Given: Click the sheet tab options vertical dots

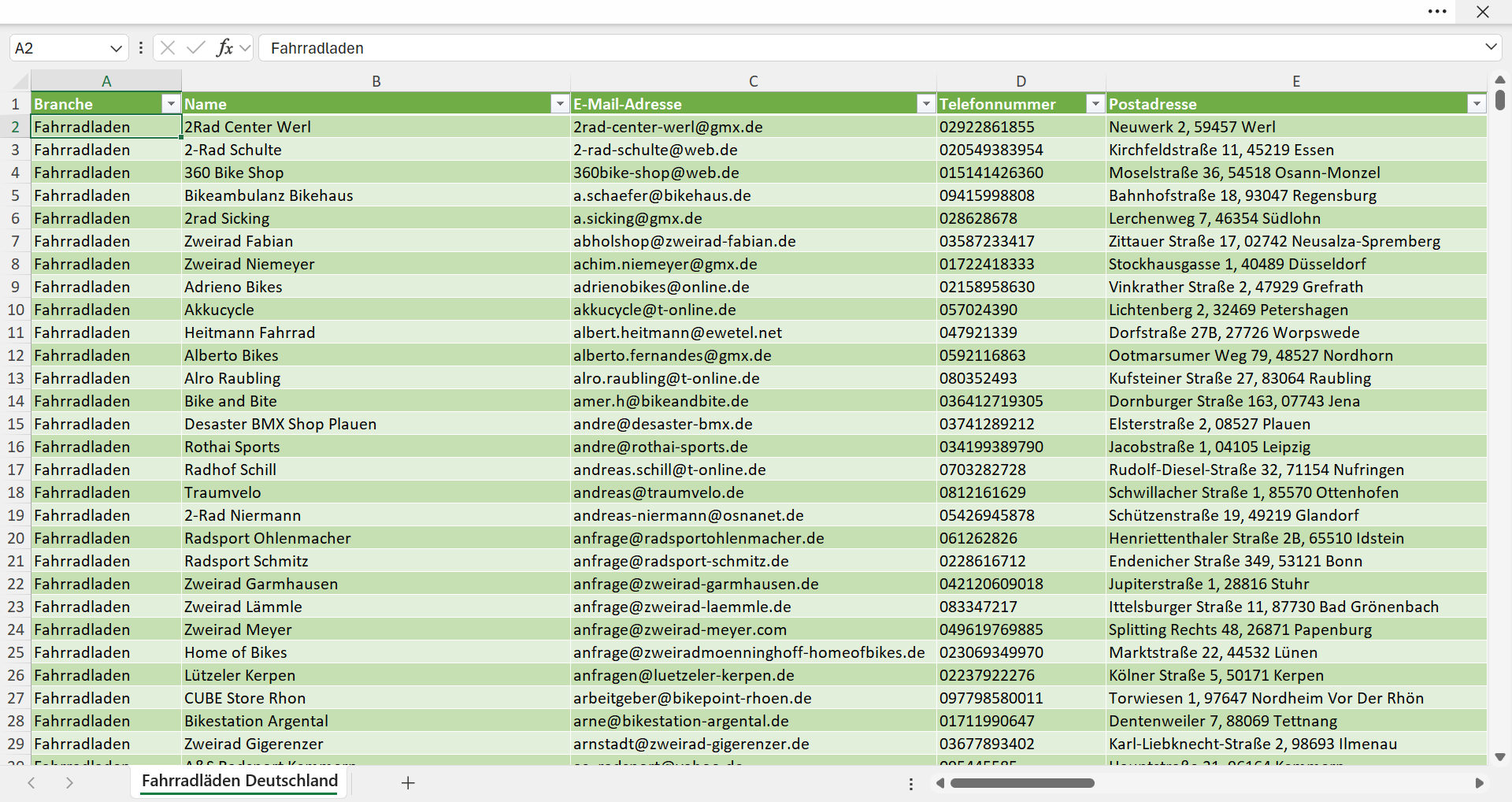Looking at the screenshot, I should 911,784.
